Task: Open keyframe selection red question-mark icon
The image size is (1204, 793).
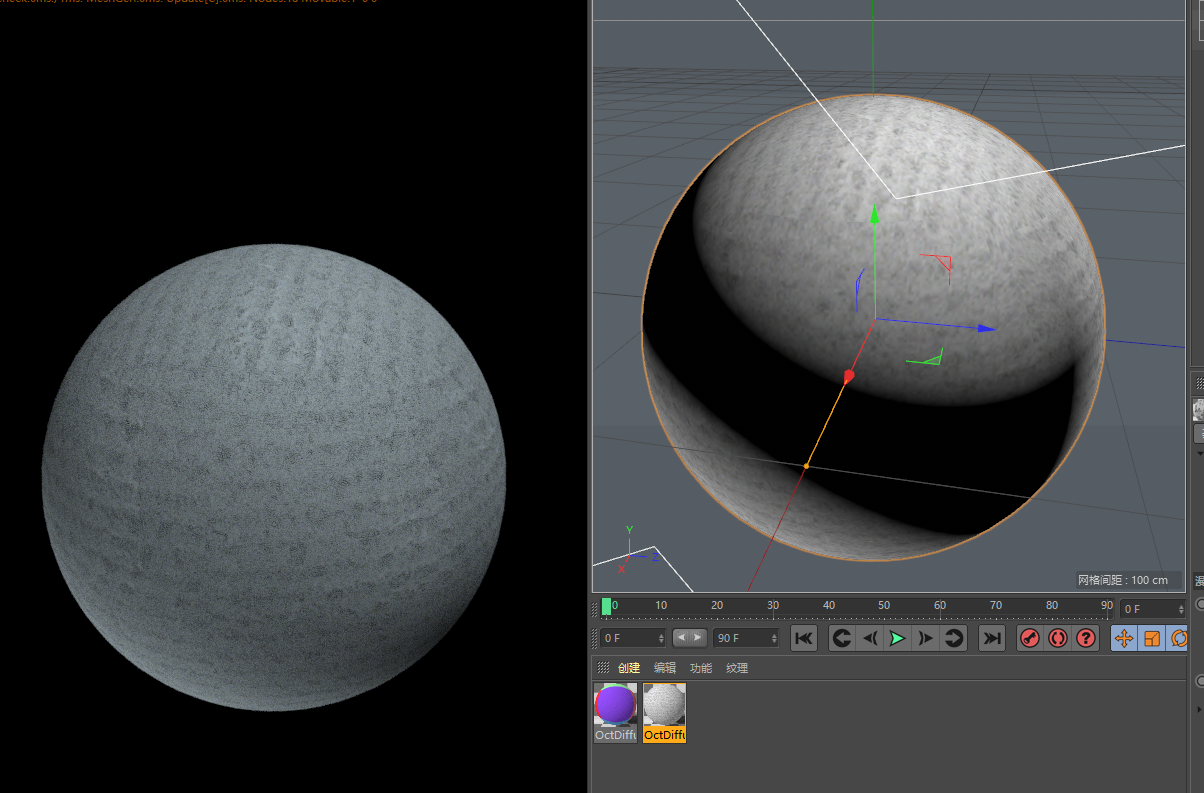Action: click(1086, 638)
